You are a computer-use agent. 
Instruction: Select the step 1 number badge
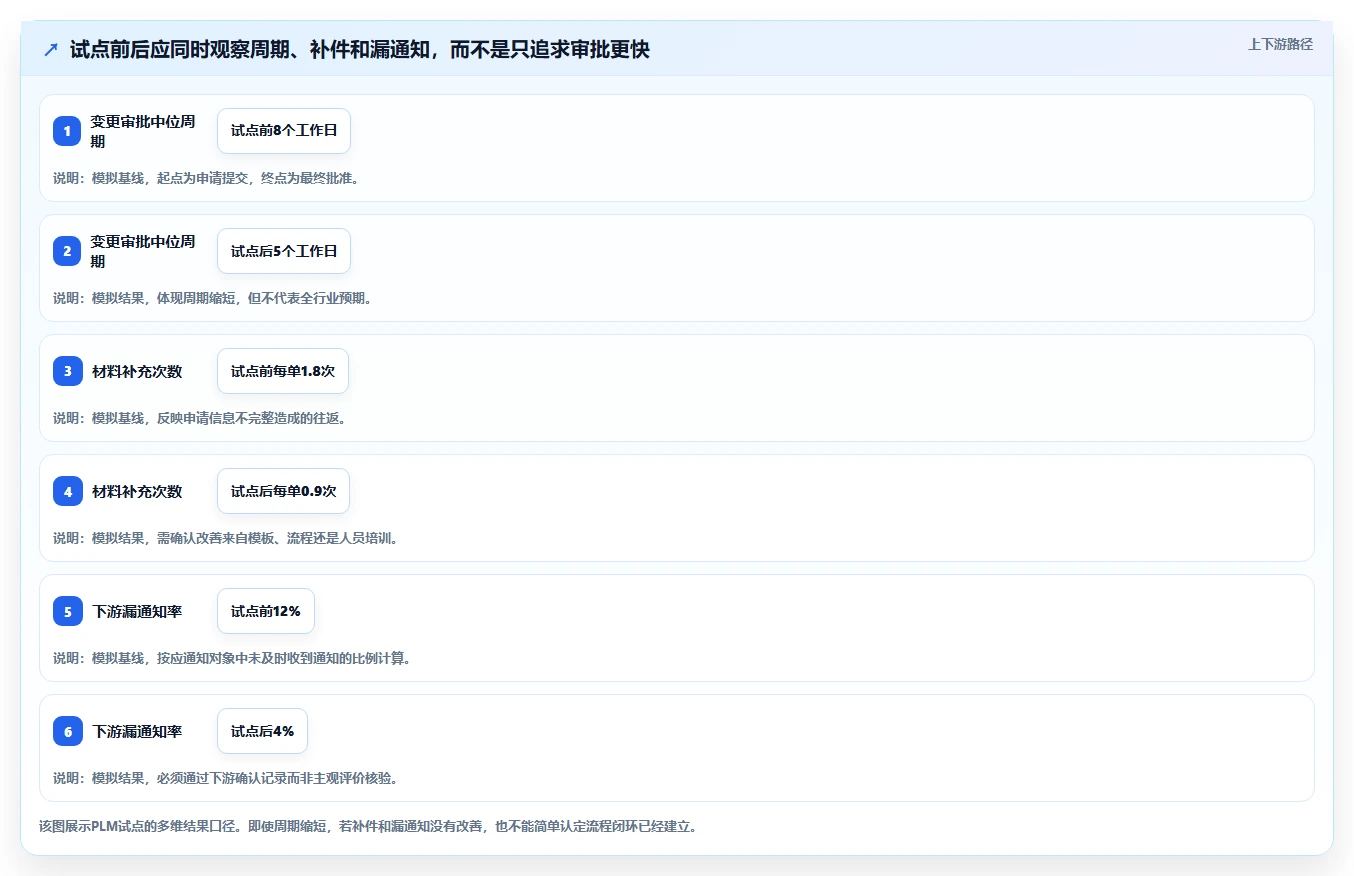(x=67, y=131)
